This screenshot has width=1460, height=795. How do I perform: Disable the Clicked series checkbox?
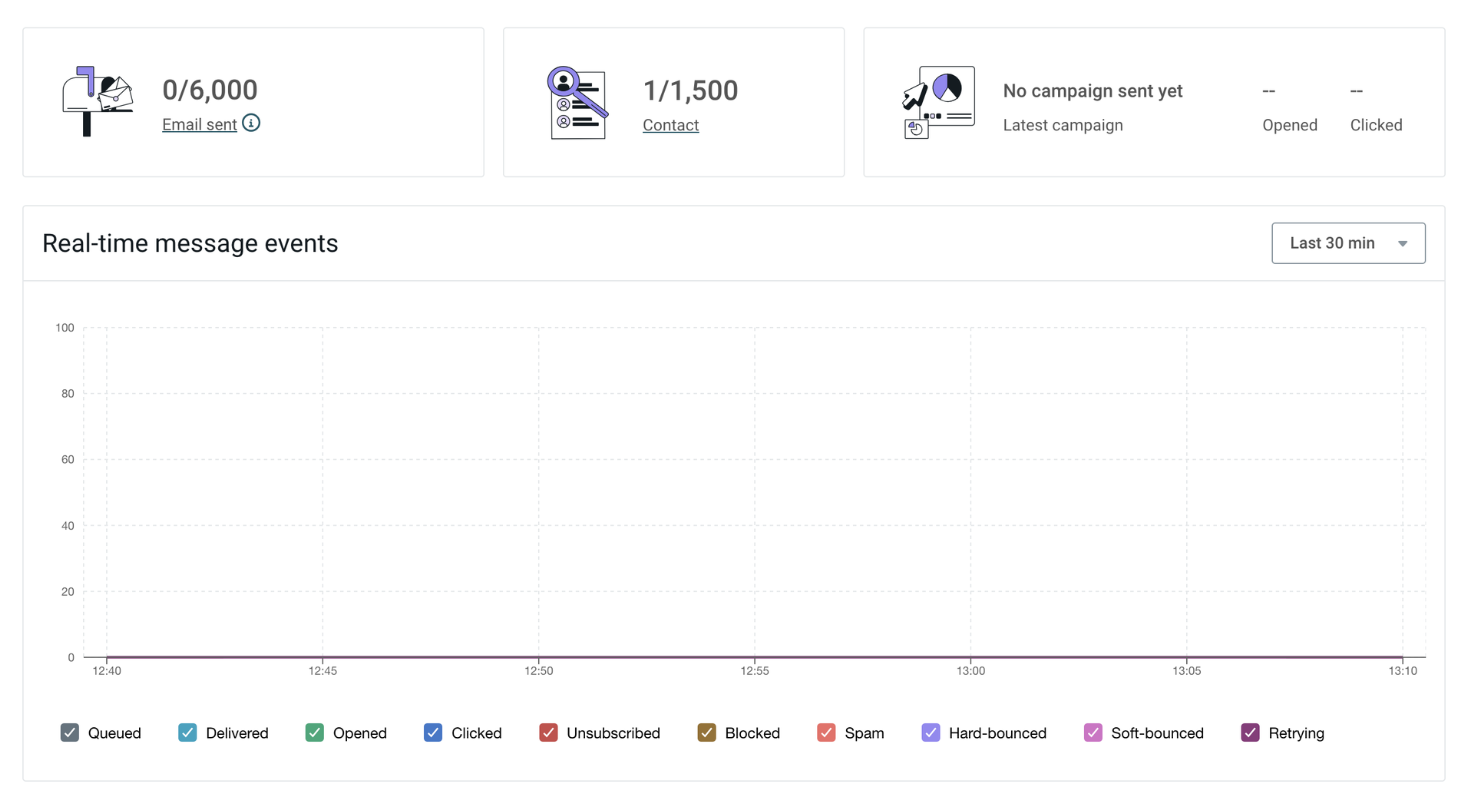coord(433,733)
